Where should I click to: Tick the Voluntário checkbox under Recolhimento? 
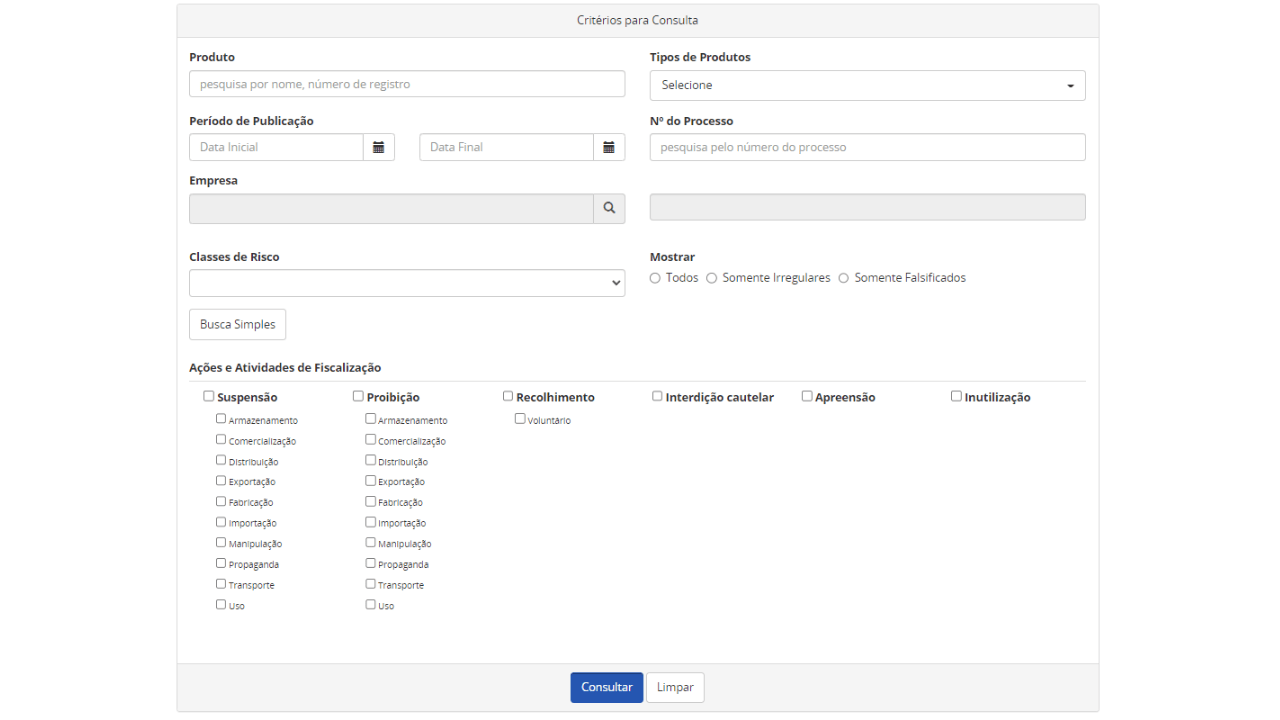point(520,419)
